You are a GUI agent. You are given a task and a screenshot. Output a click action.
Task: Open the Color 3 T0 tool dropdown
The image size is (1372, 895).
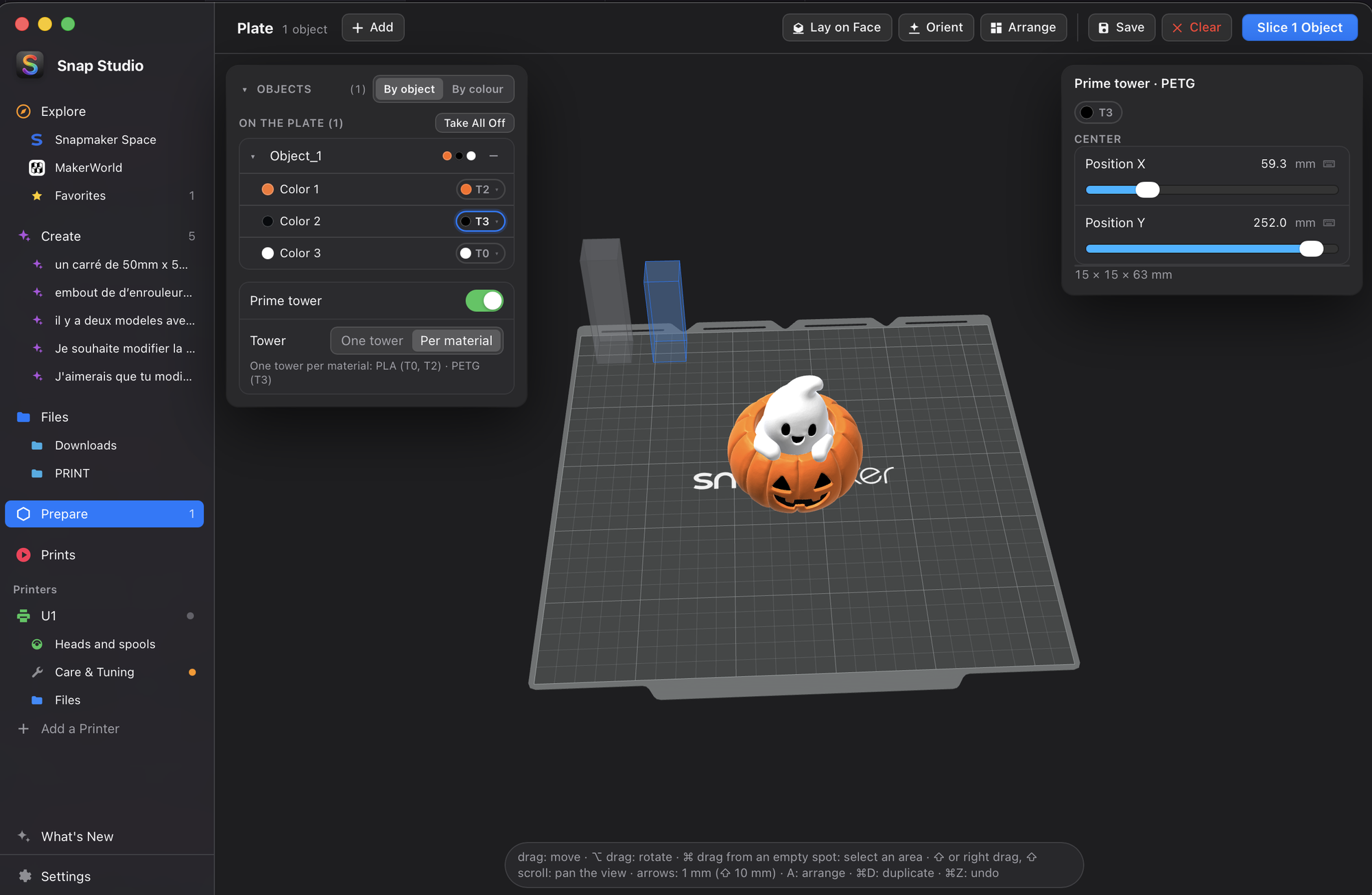coord(480,253)
